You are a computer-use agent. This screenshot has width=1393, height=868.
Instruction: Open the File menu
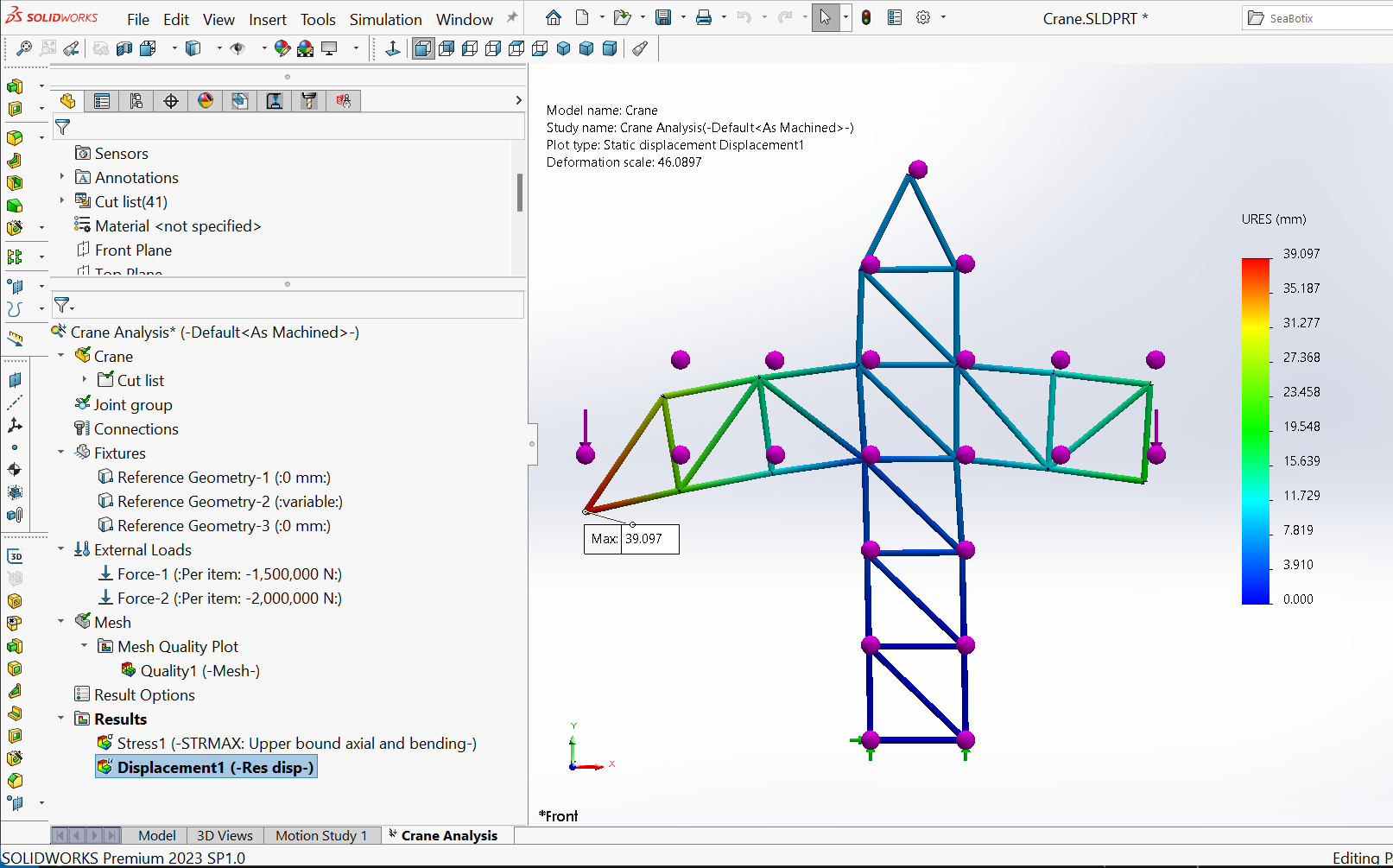tap(138, 19)
